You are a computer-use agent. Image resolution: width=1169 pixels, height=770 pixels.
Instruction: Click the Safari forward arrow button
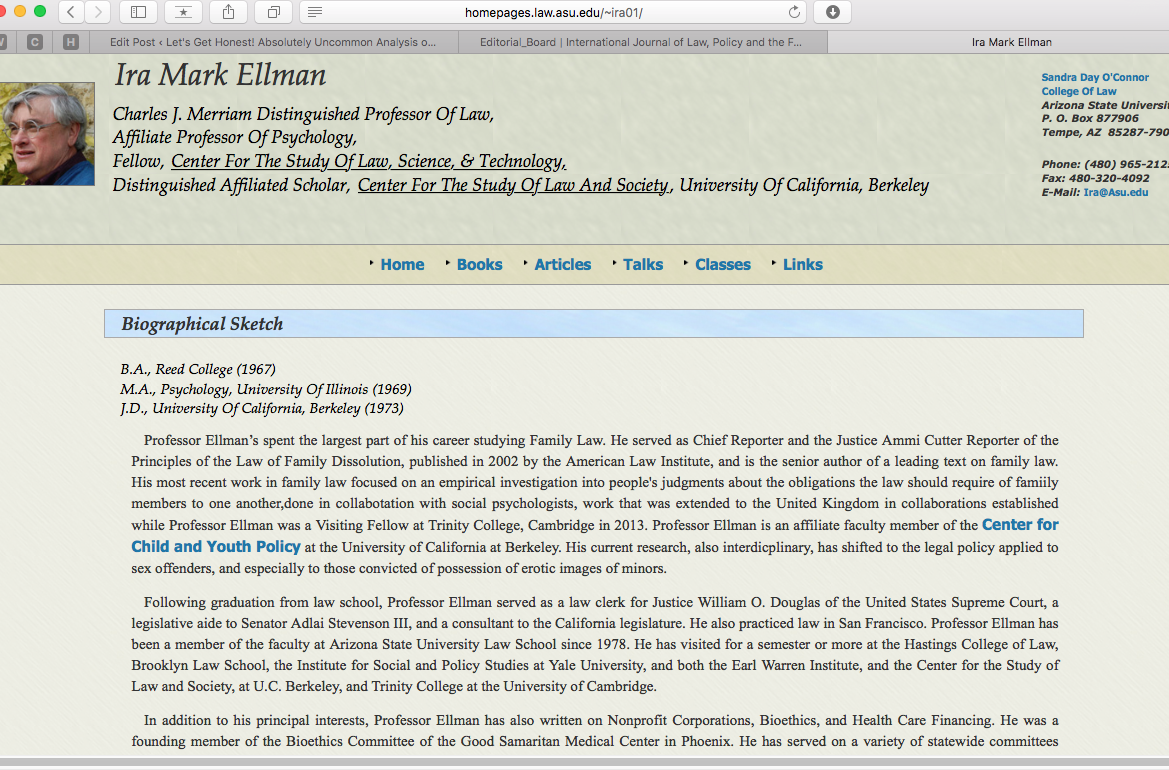pos(97,12)
